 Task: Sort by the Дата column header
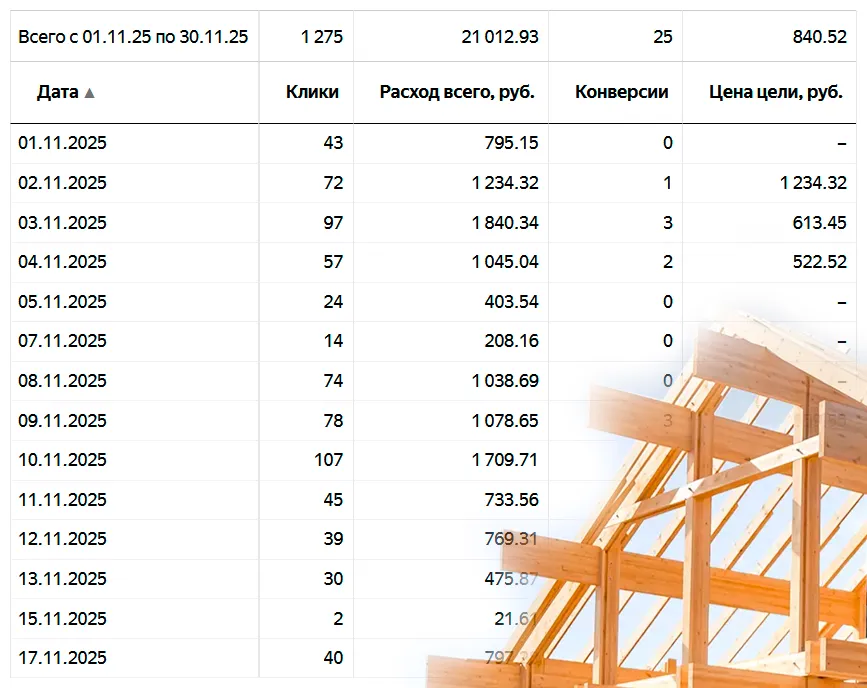[x=57, y=92]
